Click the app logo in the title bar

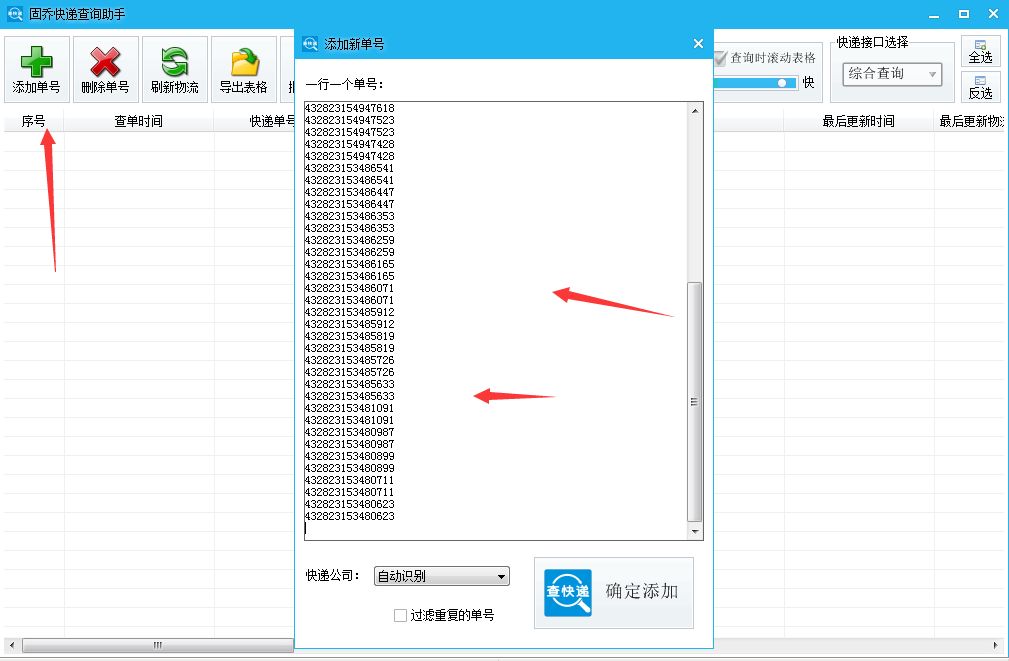click(12, 13)
